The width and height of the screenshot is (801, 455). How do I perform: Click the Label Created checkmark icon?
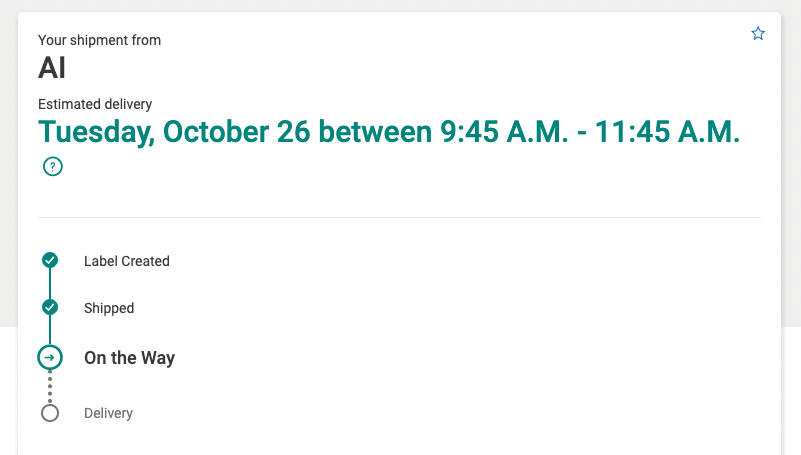(50, 261)
